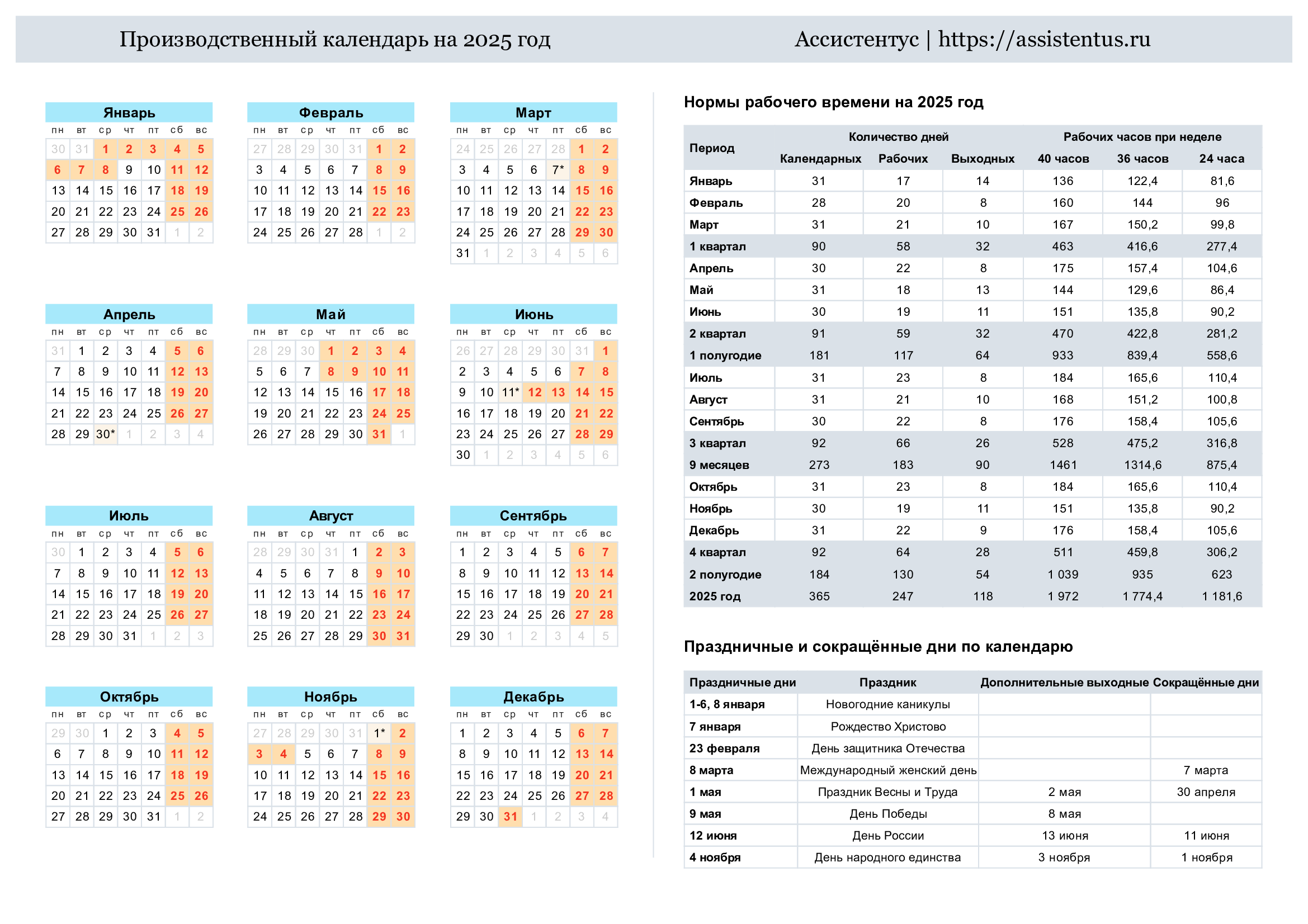The height and width of the screenshot is (924, 1308).
Task: Click the 'Календарных' column header
Action: point(820,159)
